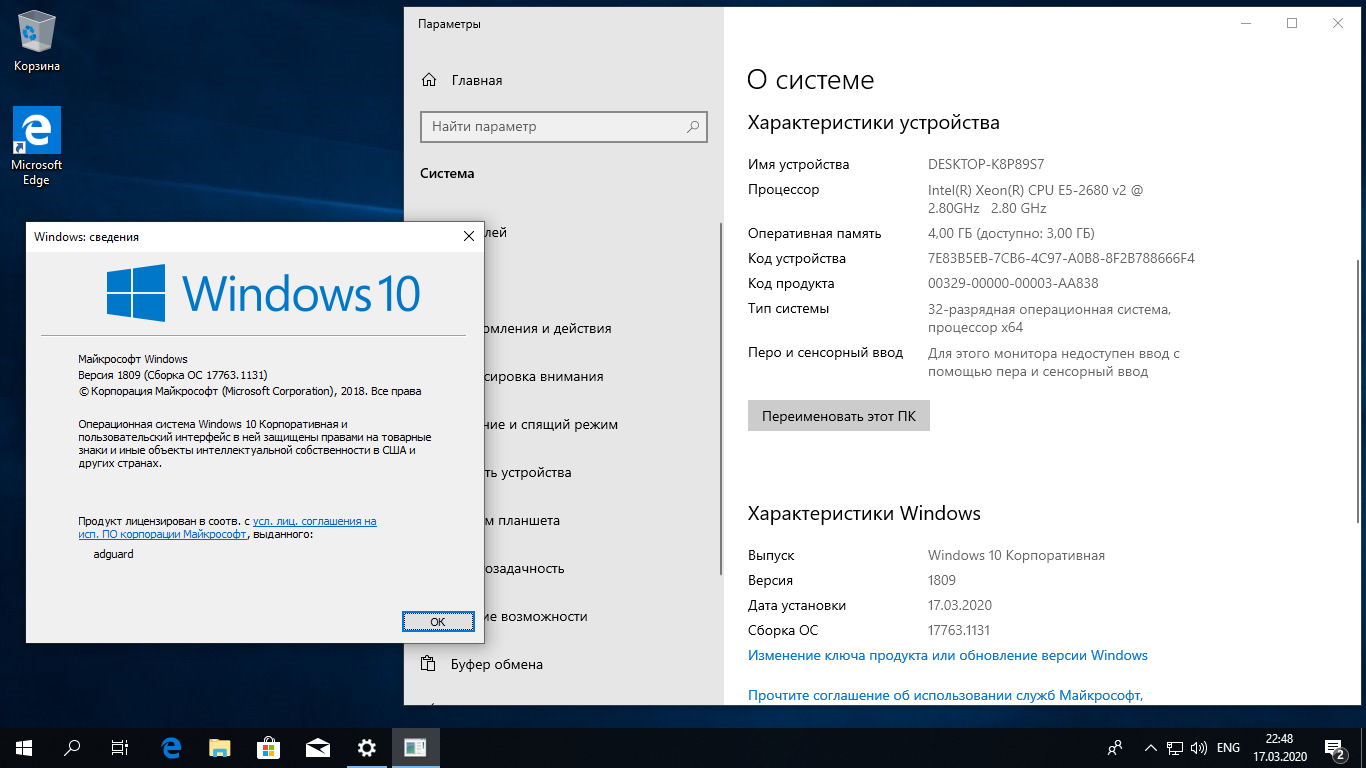The image size is (1366, 768).
Task: Open the Action Center notifications icon
Action: 1335,748
